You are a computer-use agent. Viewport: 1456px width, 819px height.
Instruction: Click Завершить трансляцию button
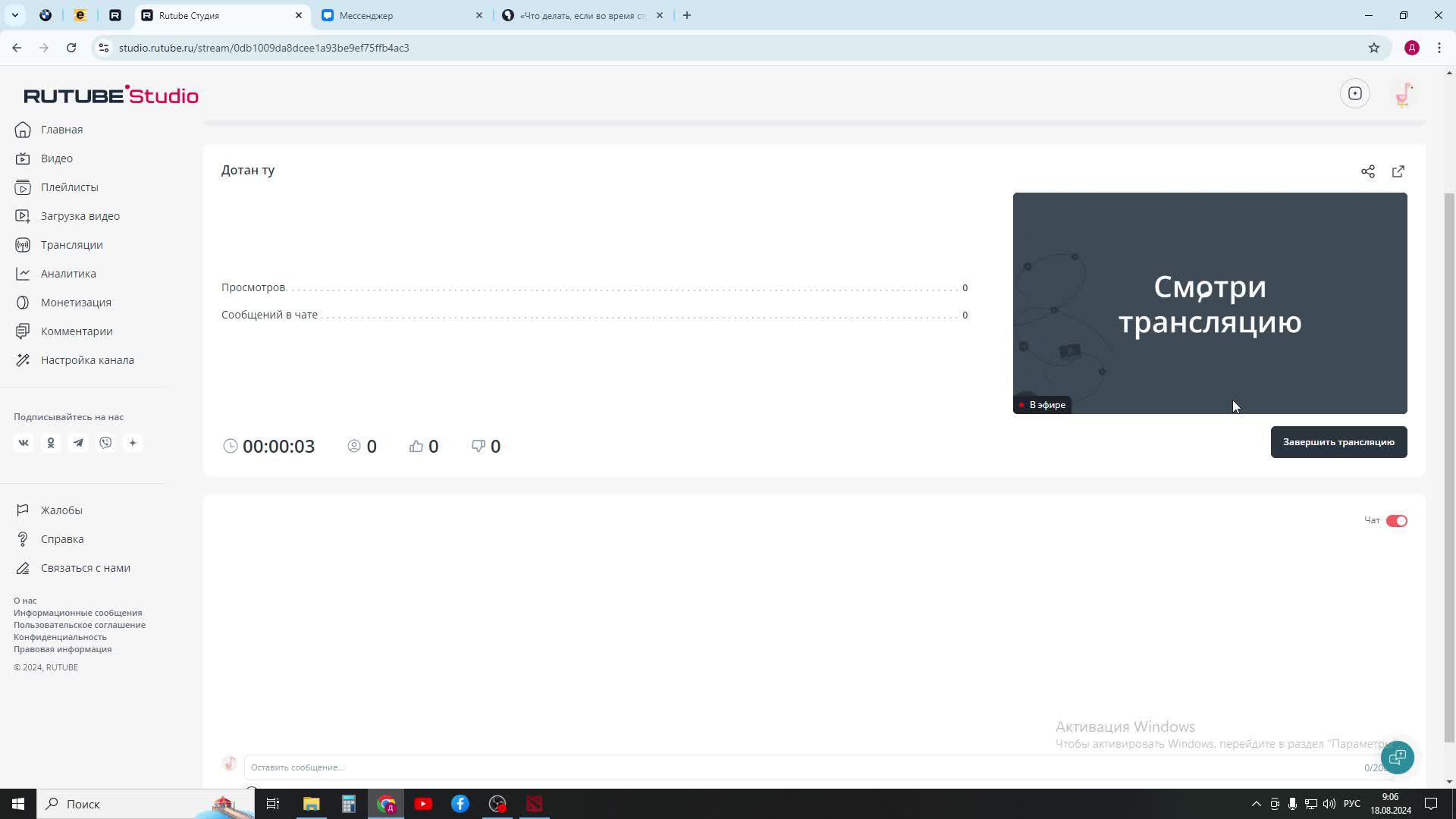tap(1338, 442)
